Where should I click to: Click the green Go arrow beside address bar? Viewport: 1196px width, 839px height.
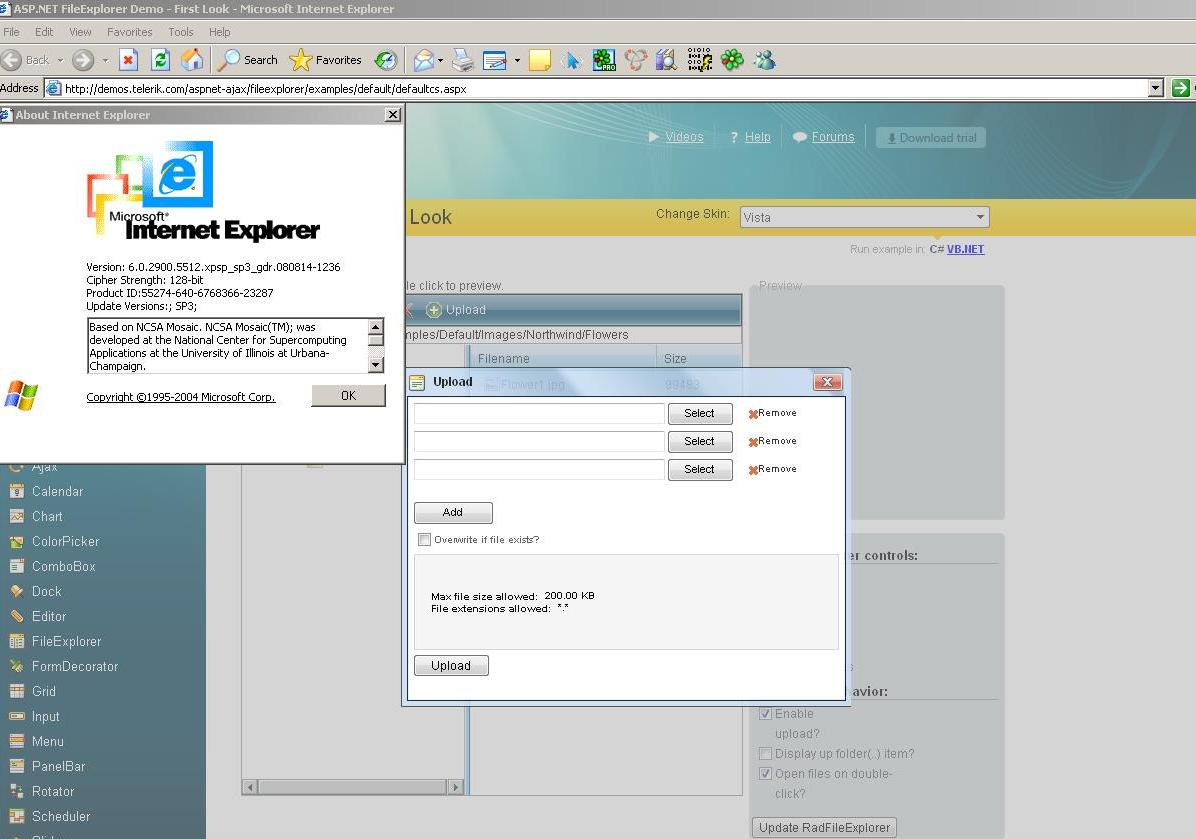(x=1181, y=88)
